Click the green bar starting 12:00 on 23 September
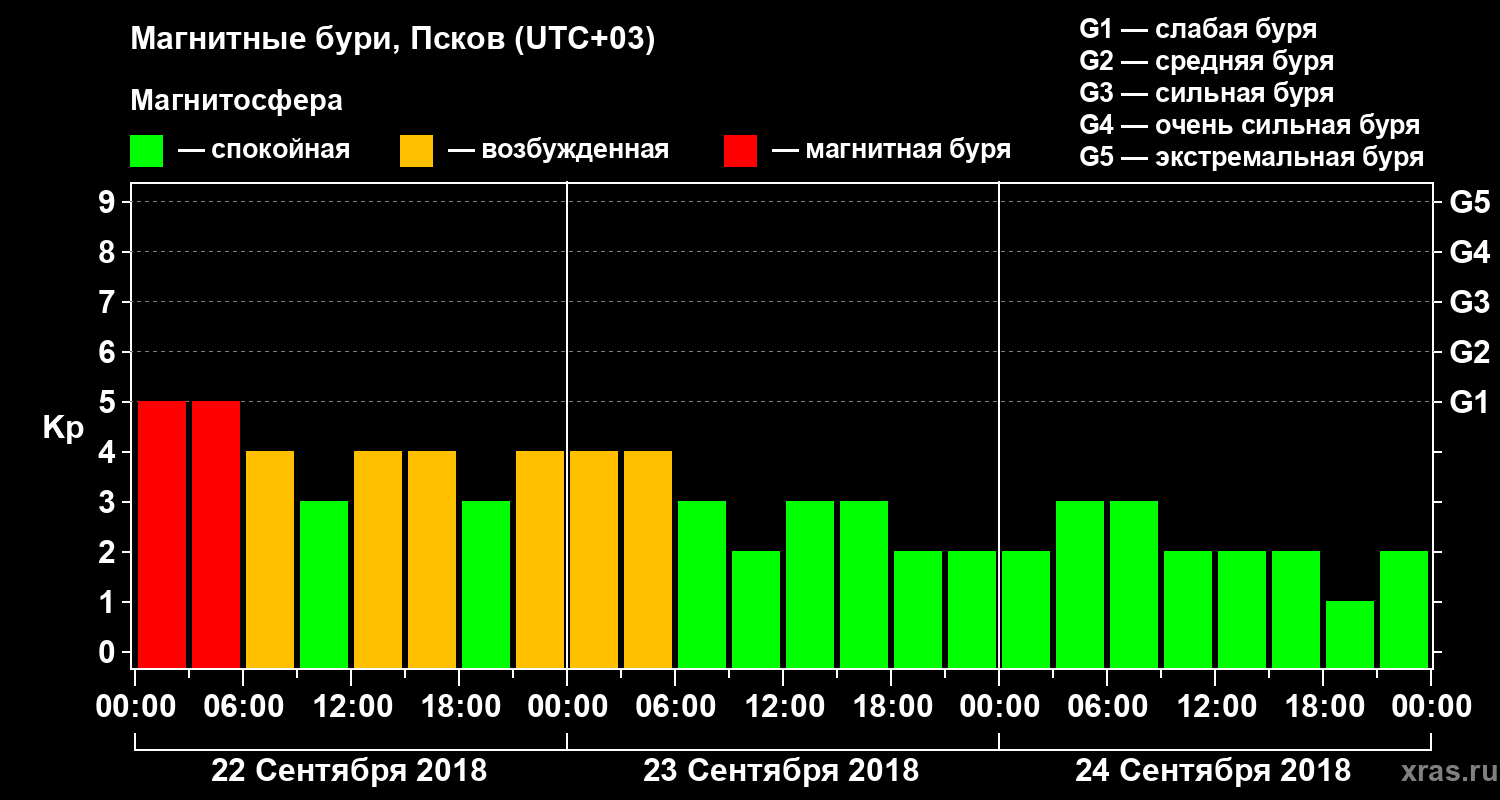This screenshot has width=1500, height=800. point(810,584)
